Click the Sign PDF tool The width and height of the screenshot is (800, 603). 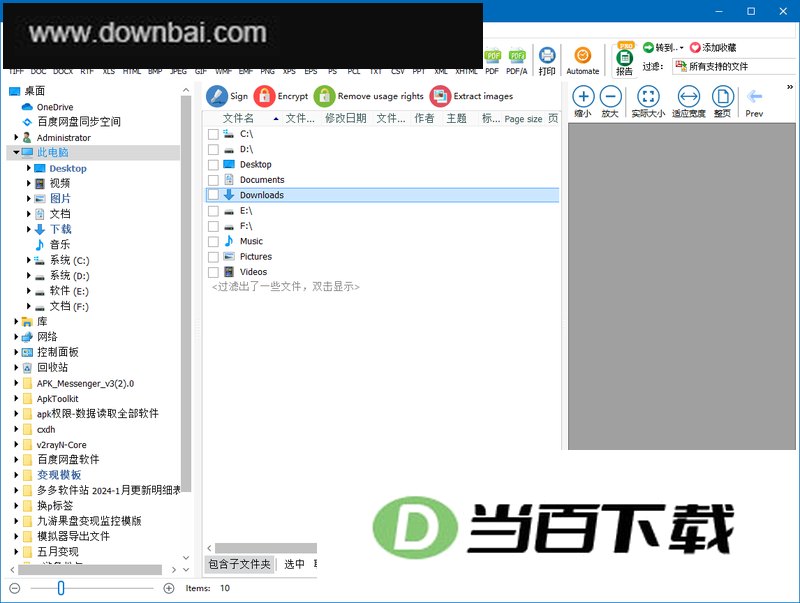click(227, 96)
